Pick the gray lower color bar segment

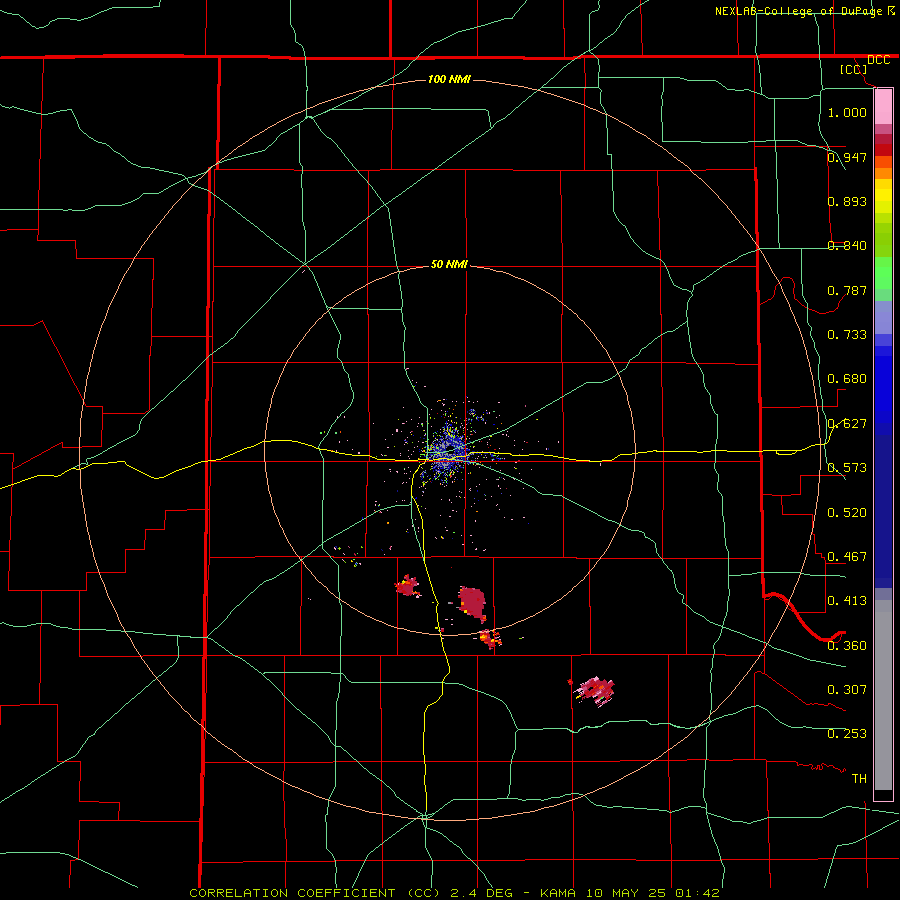coord(883,695)
